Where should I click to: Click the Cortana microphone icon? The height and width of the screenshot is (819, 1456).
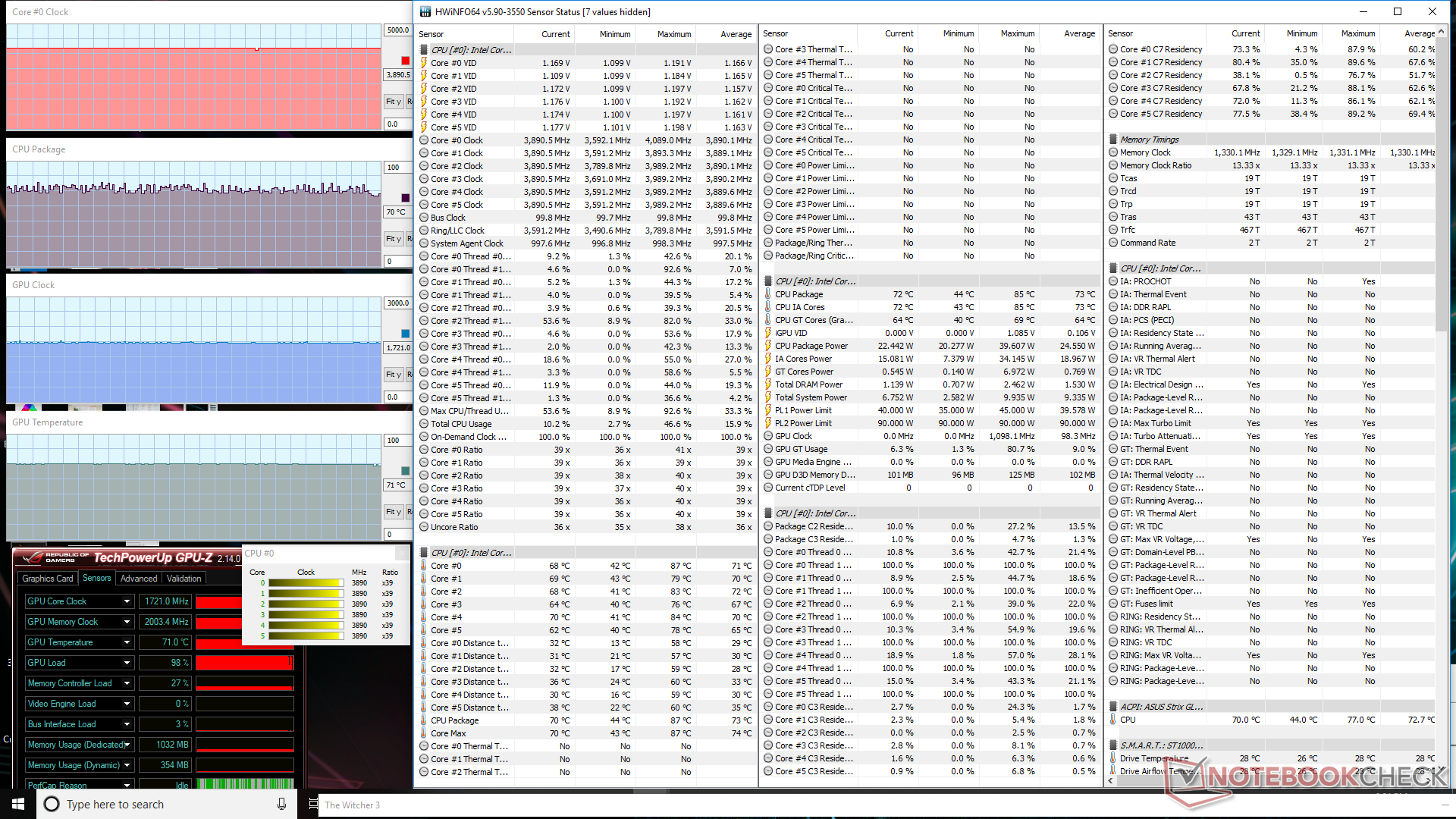coord(281,804)
